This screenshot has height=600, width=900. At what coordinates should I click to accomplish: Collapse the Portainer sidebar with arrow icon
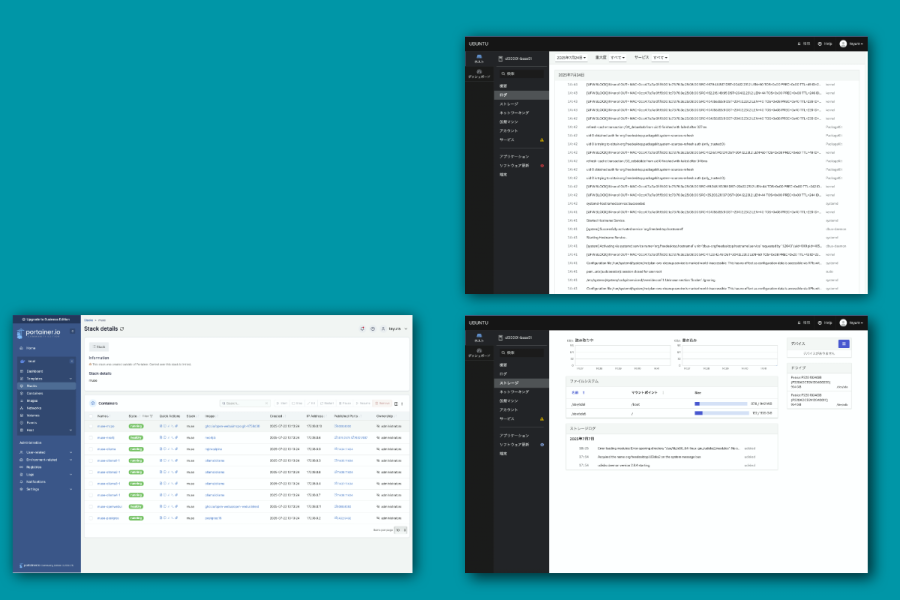coord(72,331)
